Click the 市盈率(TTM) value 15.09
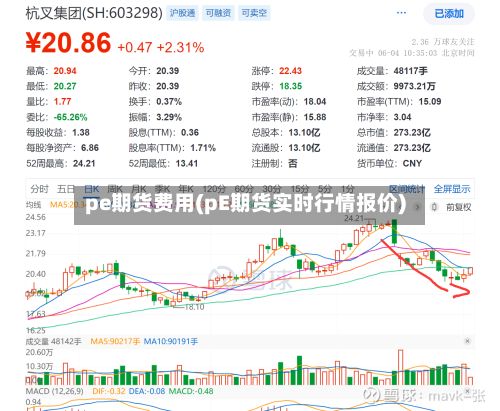 (x=430, y=101)
